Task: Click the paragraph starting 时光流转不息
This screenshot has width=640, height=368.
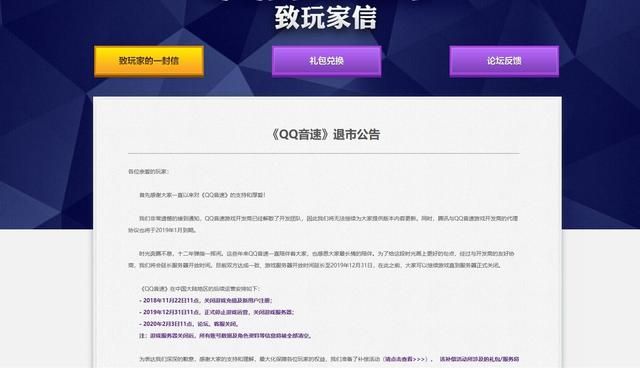Action: (x=321, y=259)
